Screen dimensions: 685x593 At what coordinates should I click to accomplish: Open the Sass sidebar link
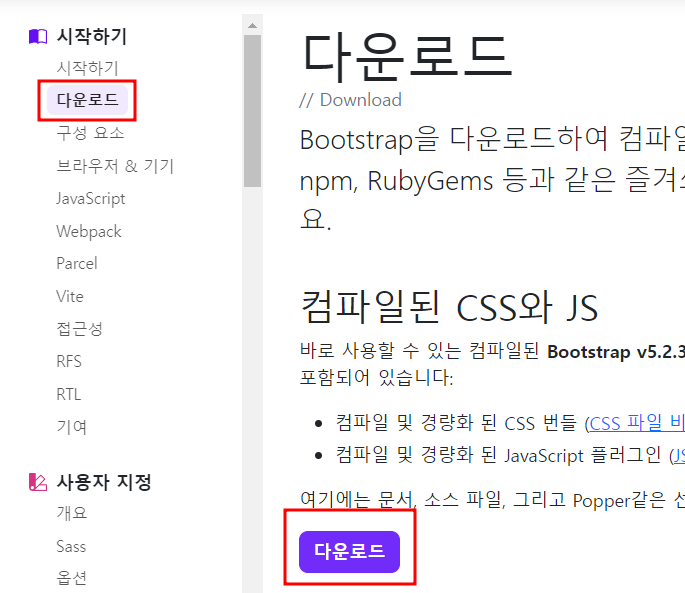71,546
